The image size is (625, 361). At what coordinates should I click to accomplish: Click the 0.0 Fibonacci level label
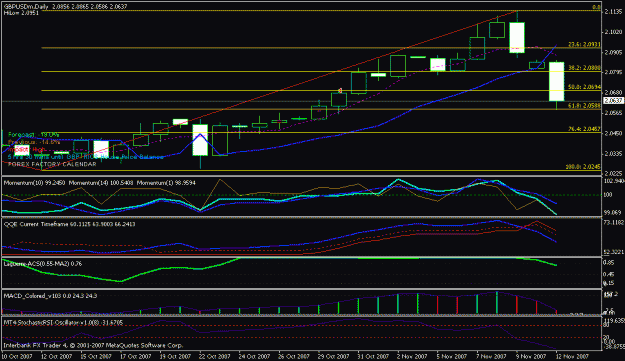(596, 7)
